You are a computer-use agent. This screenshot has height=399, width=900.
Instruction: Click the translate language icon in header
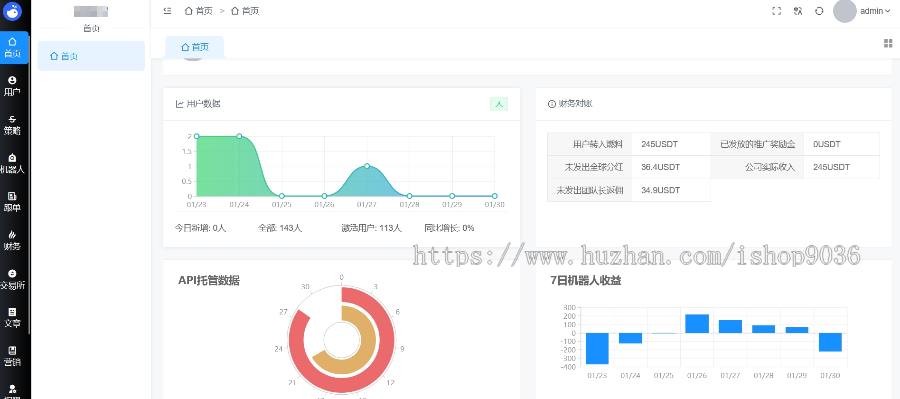pos(798,11)
